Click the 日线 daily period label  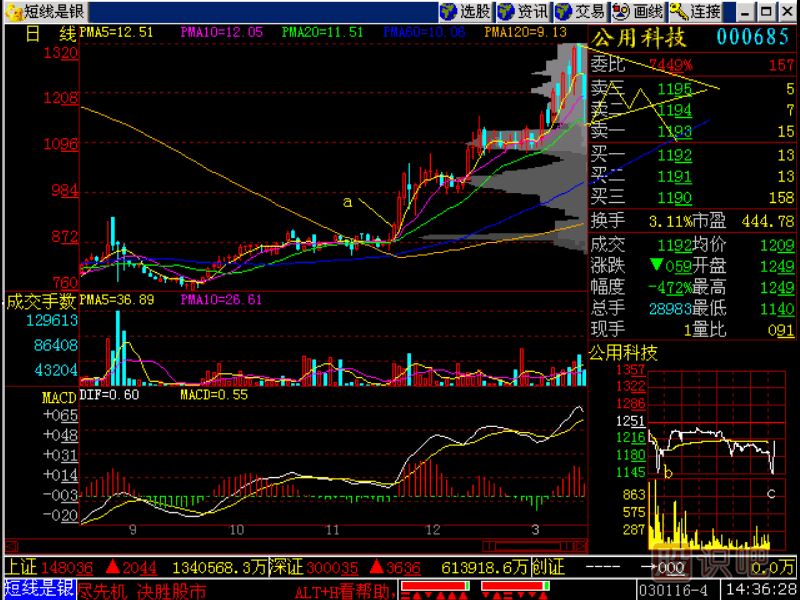(x=50, y=33)
